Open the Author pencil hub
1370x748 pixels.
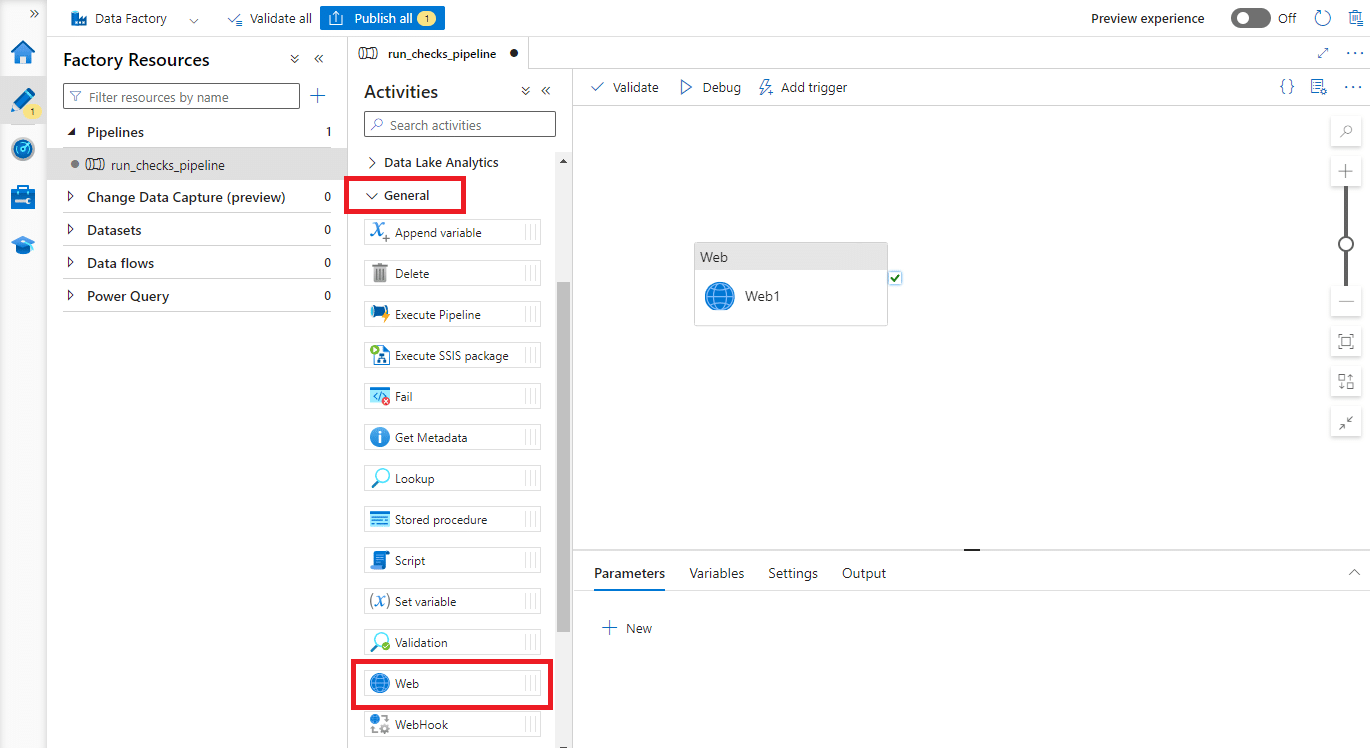click(x=22, y=100)
